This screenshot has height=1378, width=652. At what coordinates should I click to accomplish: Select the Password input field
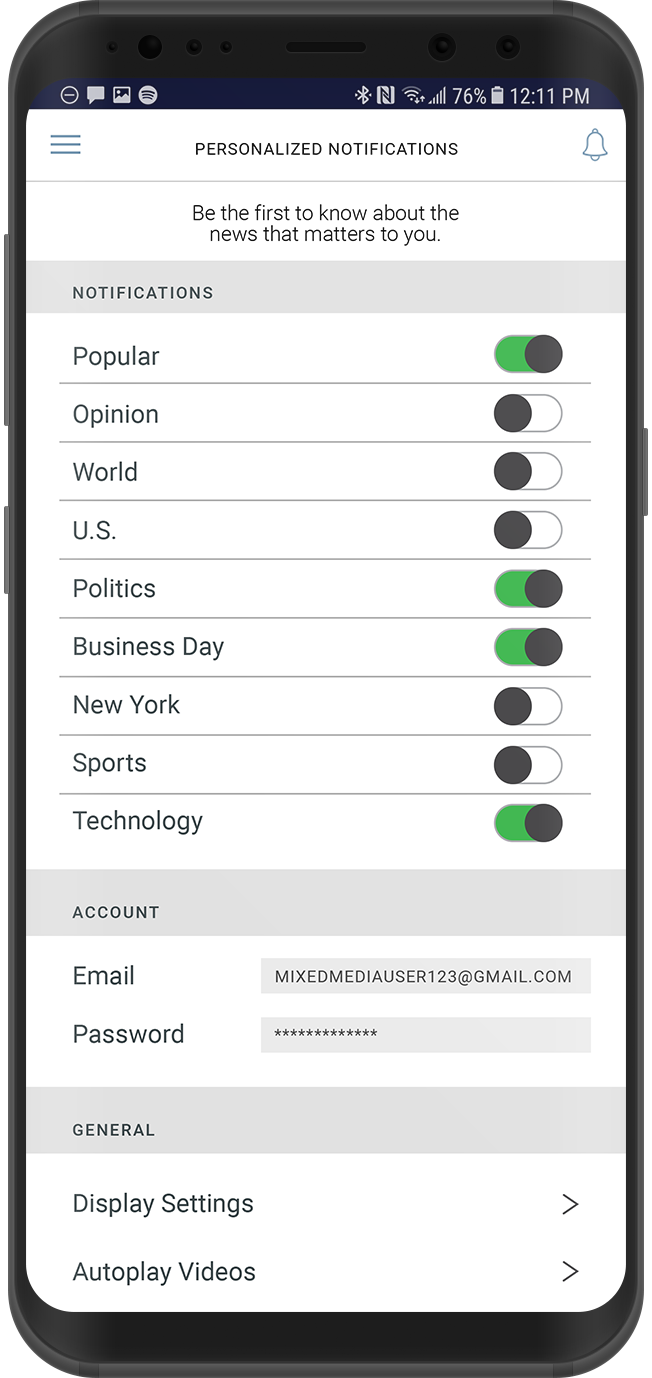point(425,1034)
